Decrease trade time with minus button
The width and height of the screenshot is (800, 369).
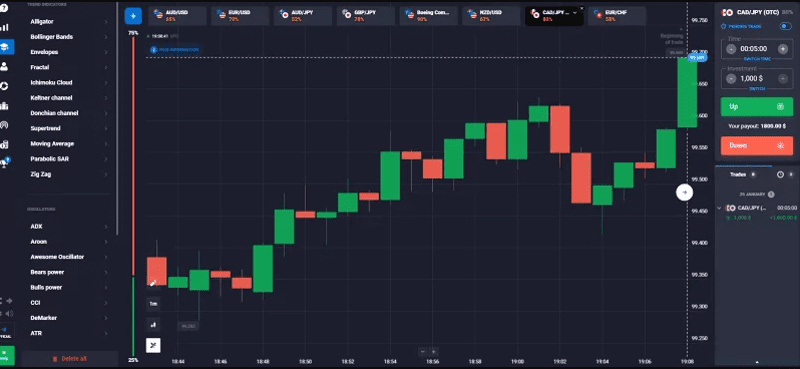click(x=731, y=49)
